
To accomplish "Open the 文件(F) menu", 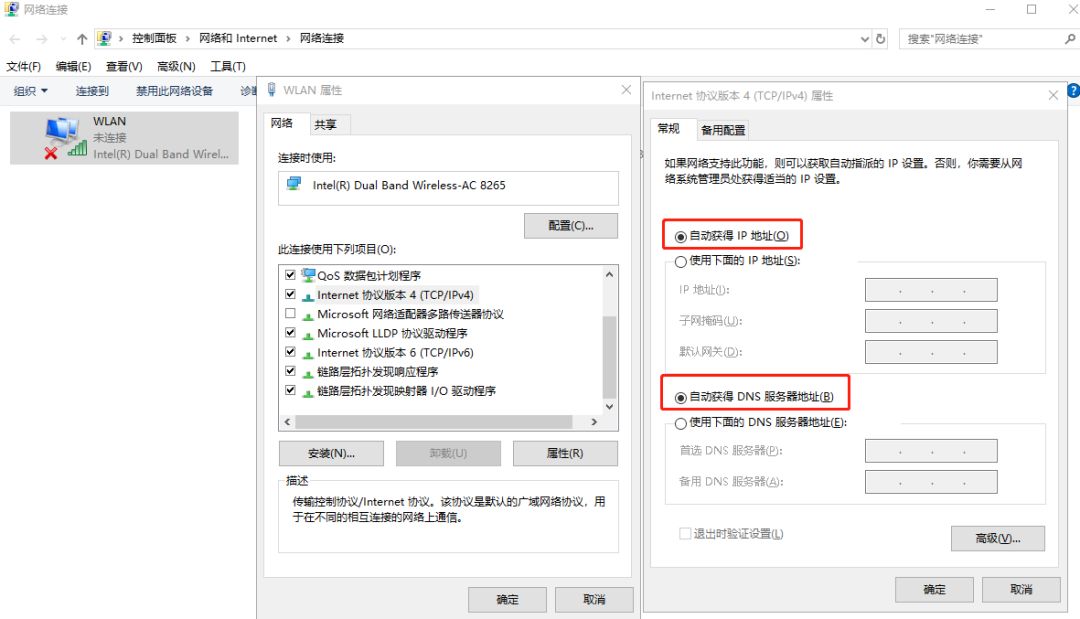I will point(23,66).
